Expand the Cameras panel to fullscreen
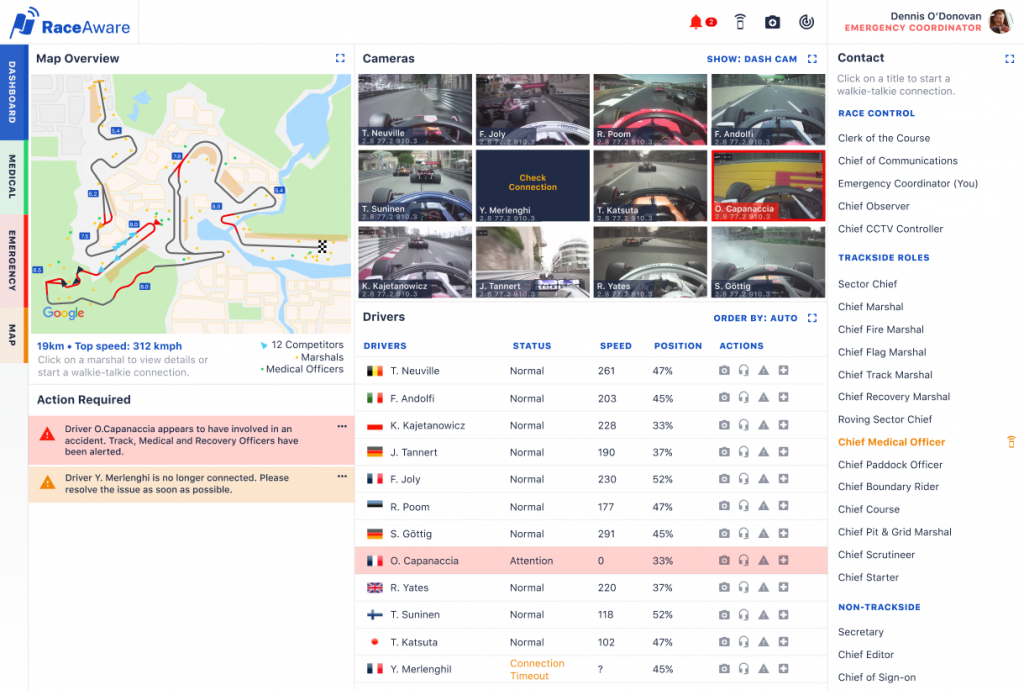This screenshot has height=690, width=1024. [x=812, y=59]
